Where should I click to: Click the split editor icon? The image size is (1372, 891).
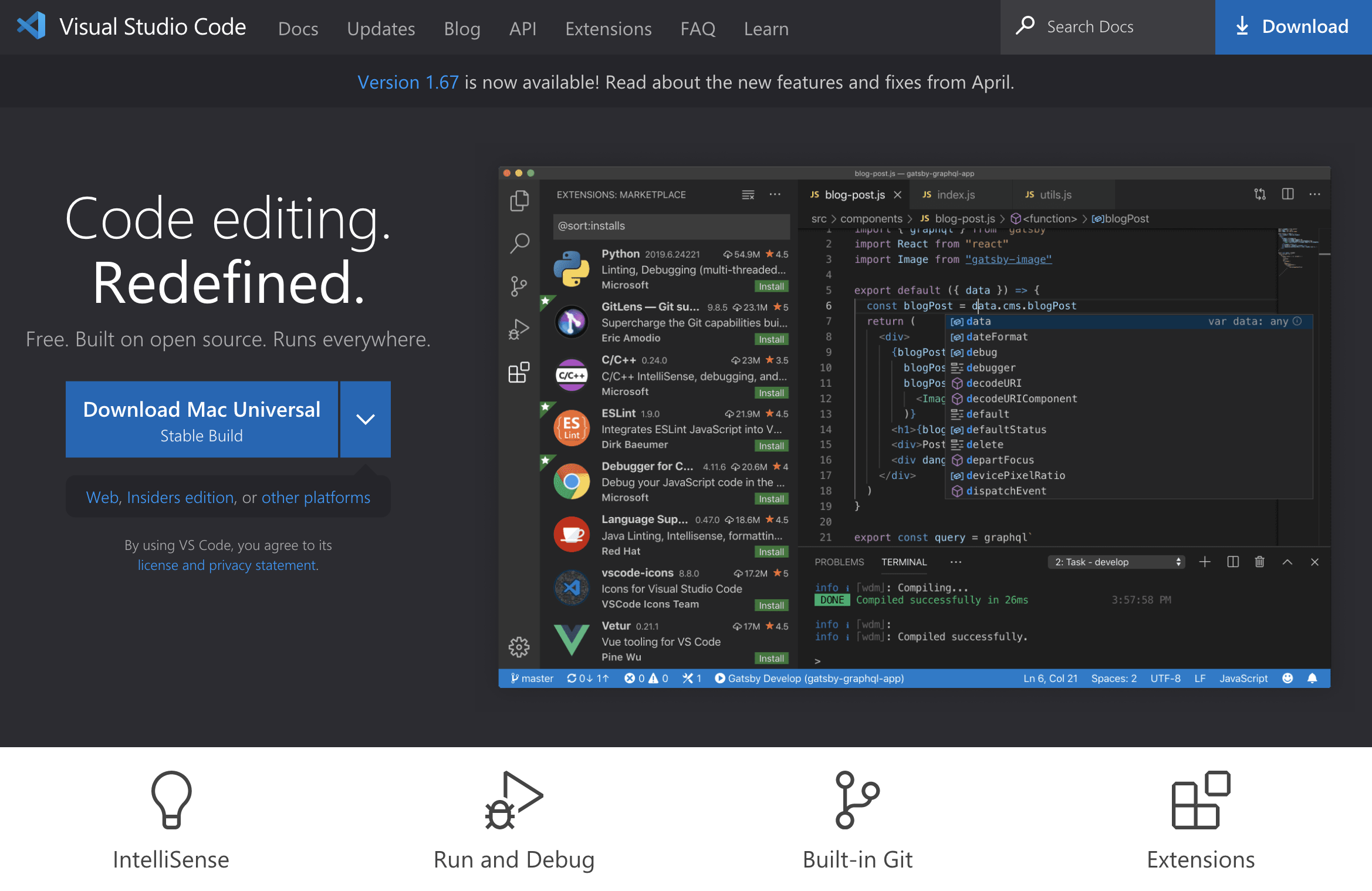[1287, 194]
